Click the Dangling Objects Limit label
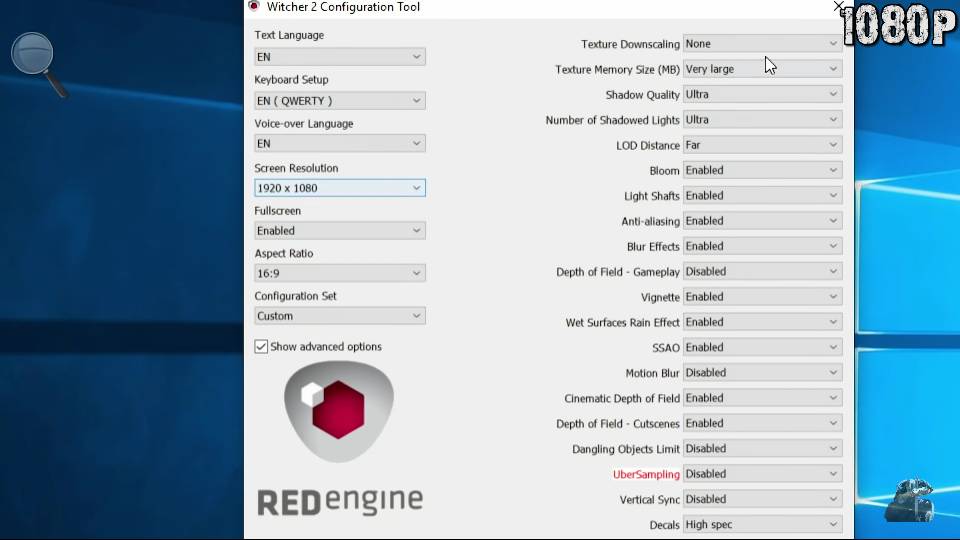This screenshot has height=540, width=960. [x=626, y=449]
